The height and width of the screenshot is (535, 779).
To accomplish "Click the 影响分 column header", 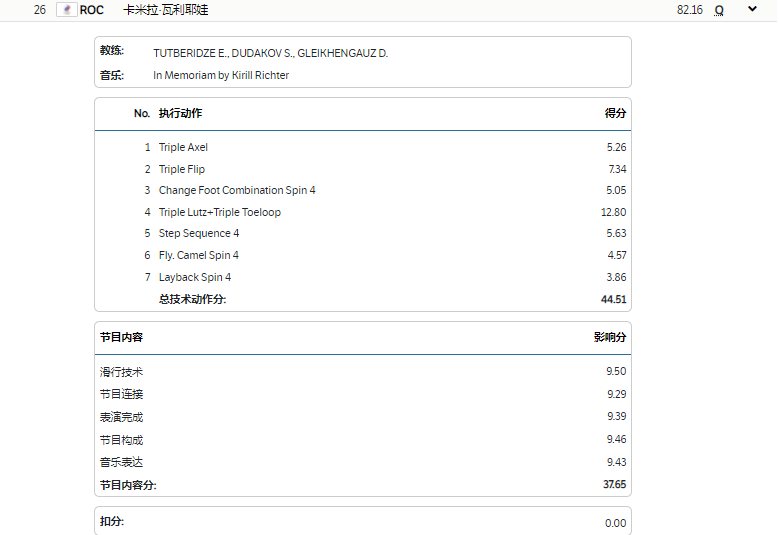I will tap(610, 337).
